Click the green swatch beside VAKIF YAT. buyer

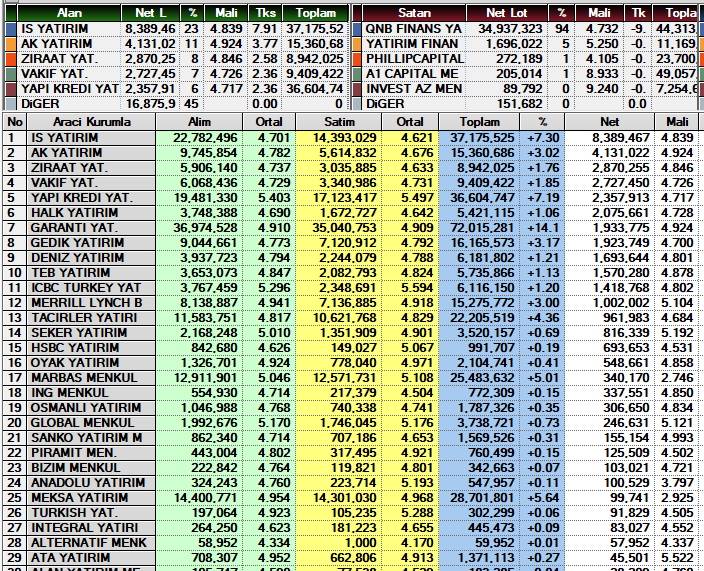(11, 74)
